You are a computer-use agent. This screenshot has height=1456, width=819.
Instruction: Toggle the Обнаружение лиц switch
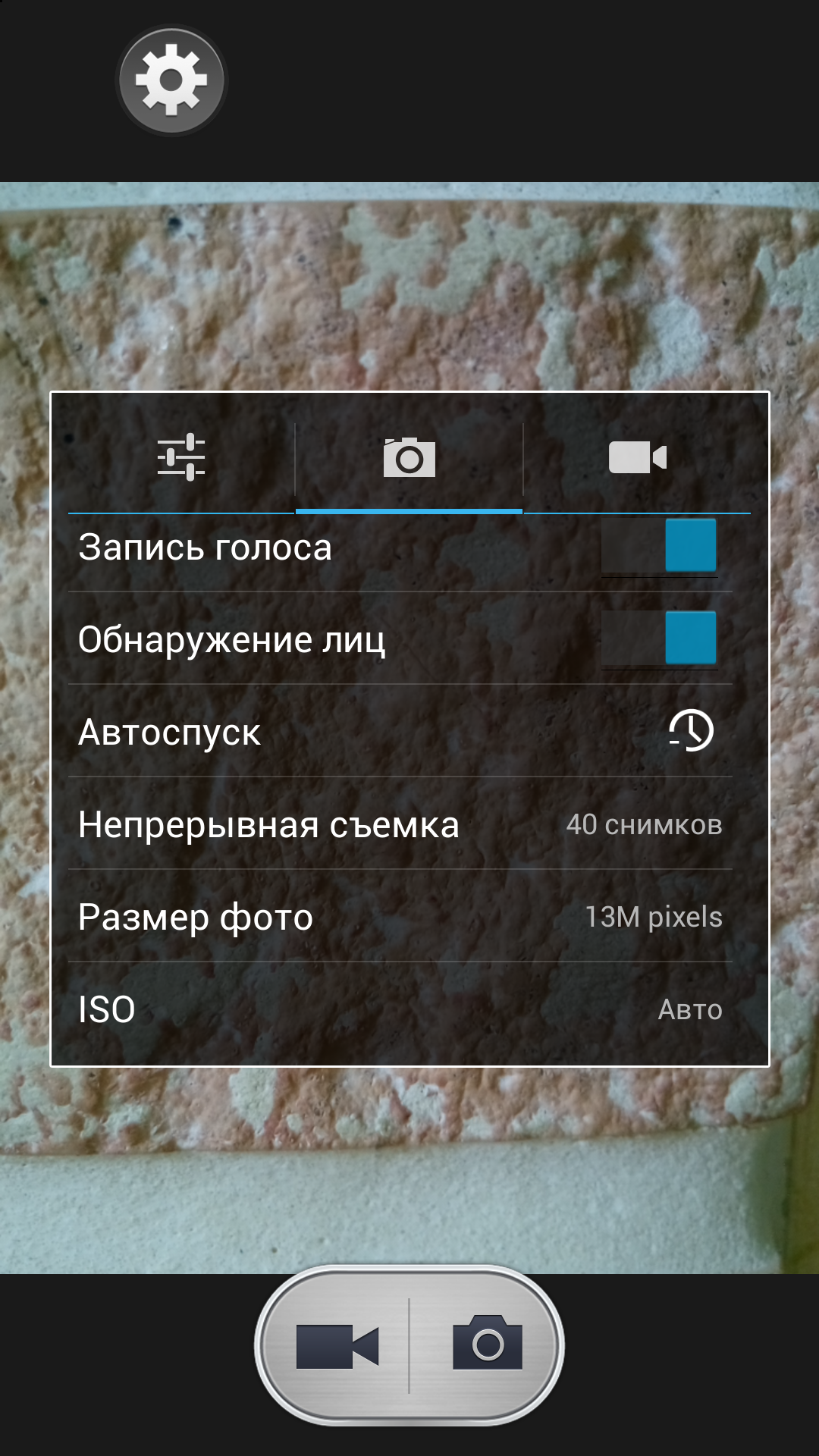[x=659, y=639]
